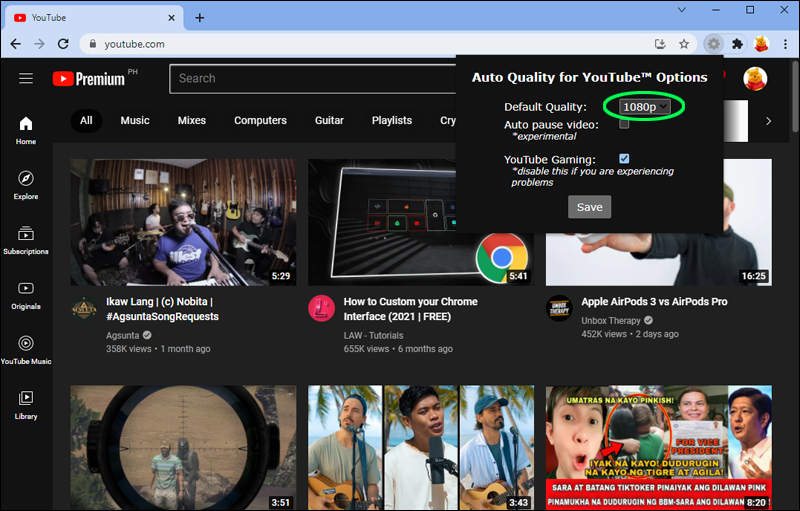Select the Music category chip
The width and height of the screenshot is (800, 511).
point(135,121)
